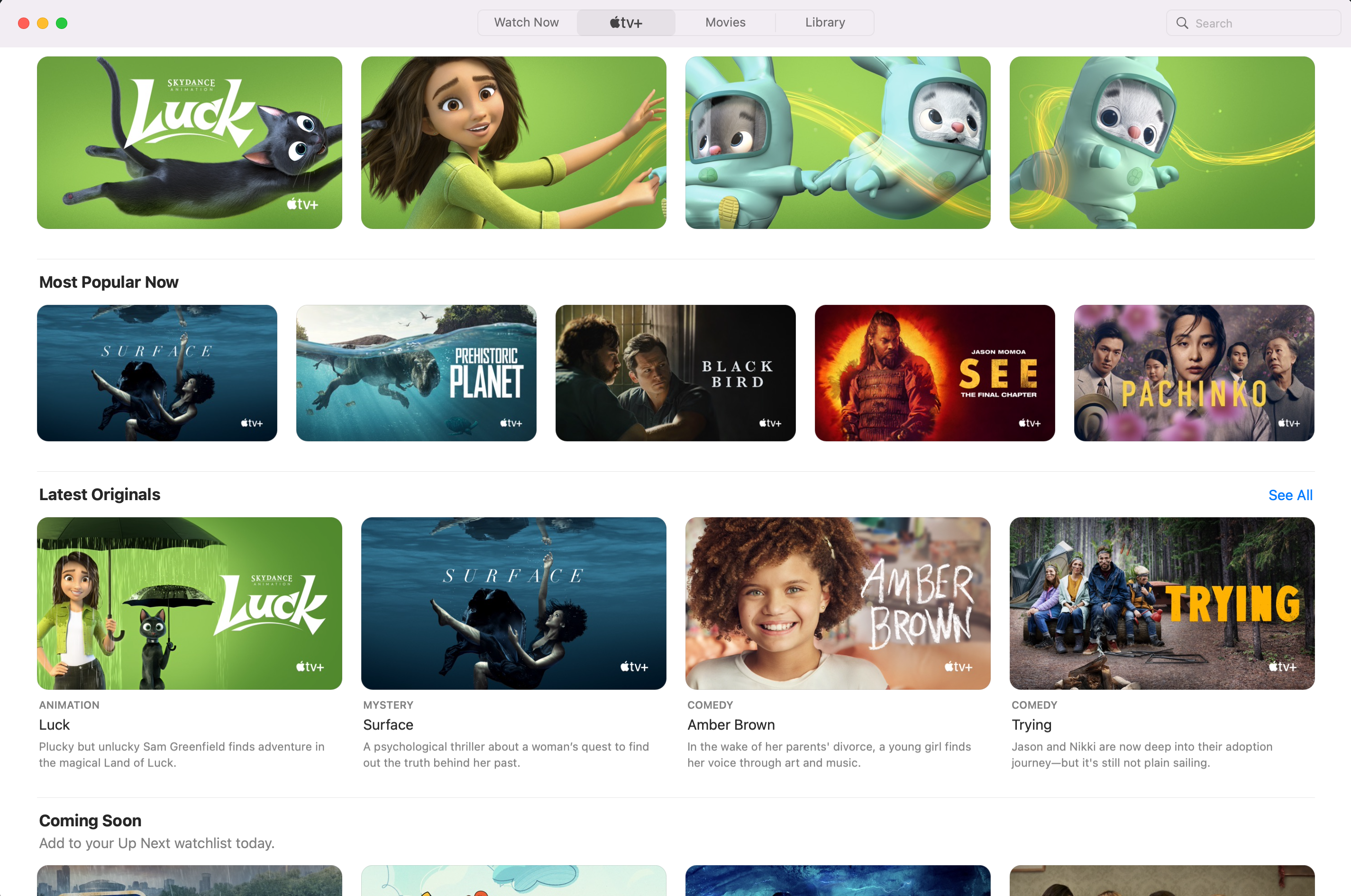Open the Library tab
Screen dimensions: 1351x896
click(824, 23)
